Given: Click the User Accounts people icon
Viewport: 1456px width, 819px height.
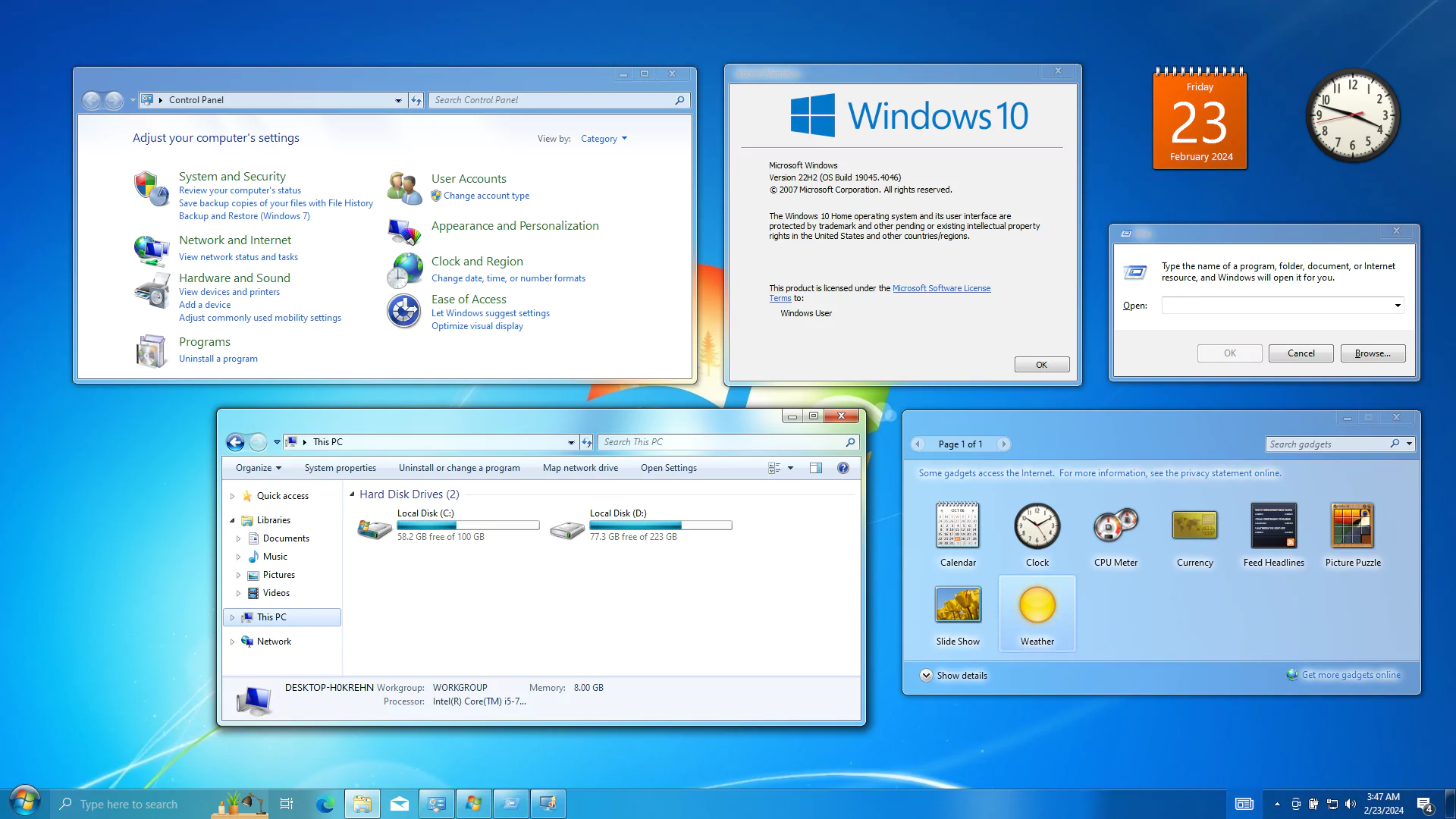Looking at the screenshot, I should point(404,187).
